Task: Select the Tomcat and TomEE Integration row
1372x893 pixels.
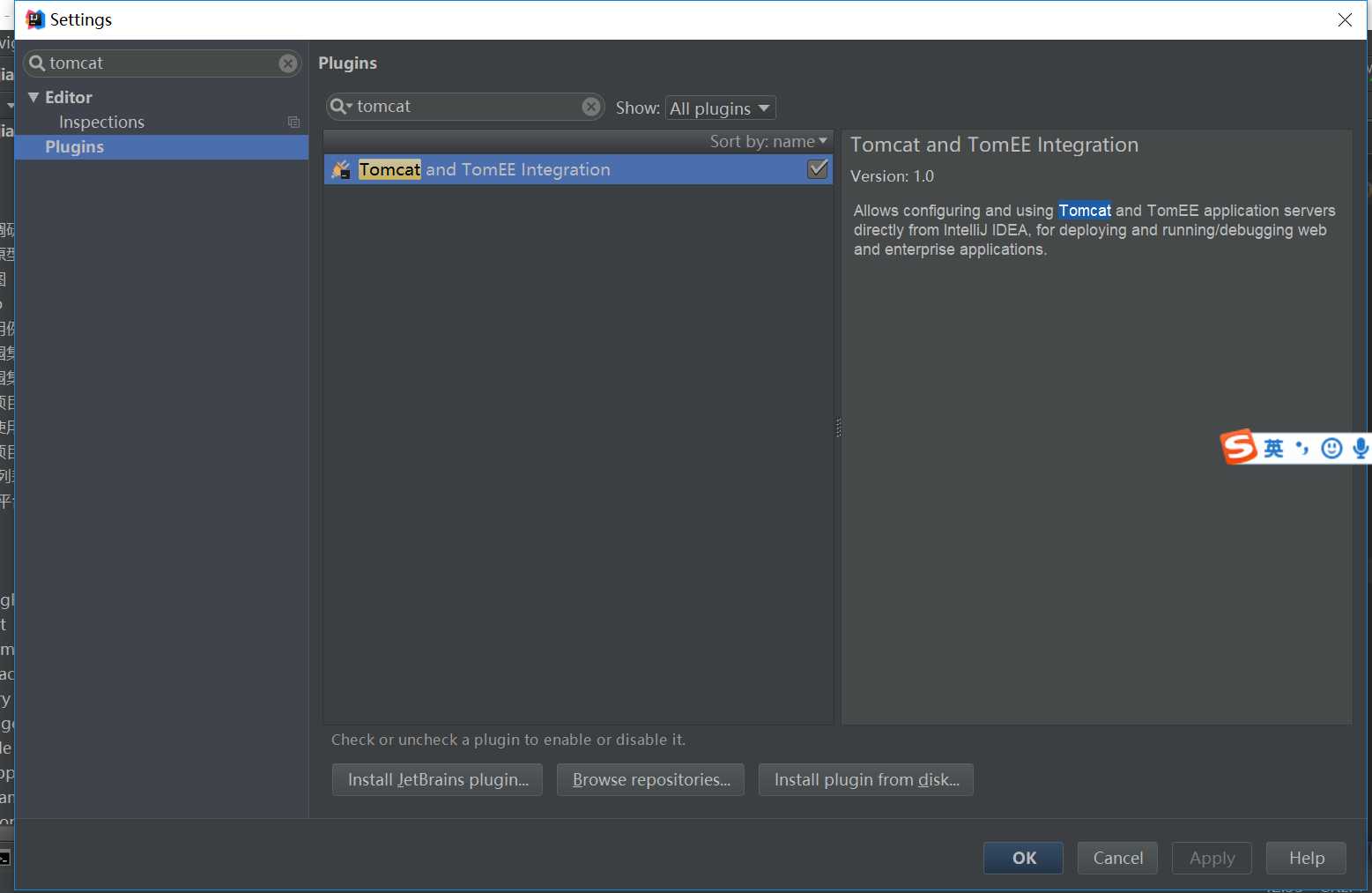Action: click(578, 169)
